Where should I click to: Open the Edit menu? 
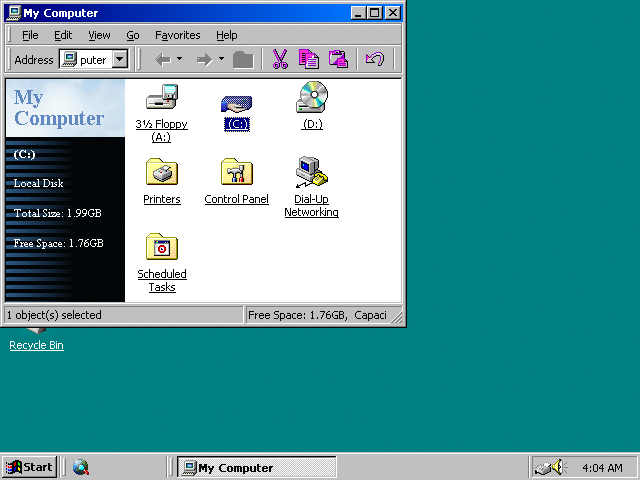coord(63,36)
